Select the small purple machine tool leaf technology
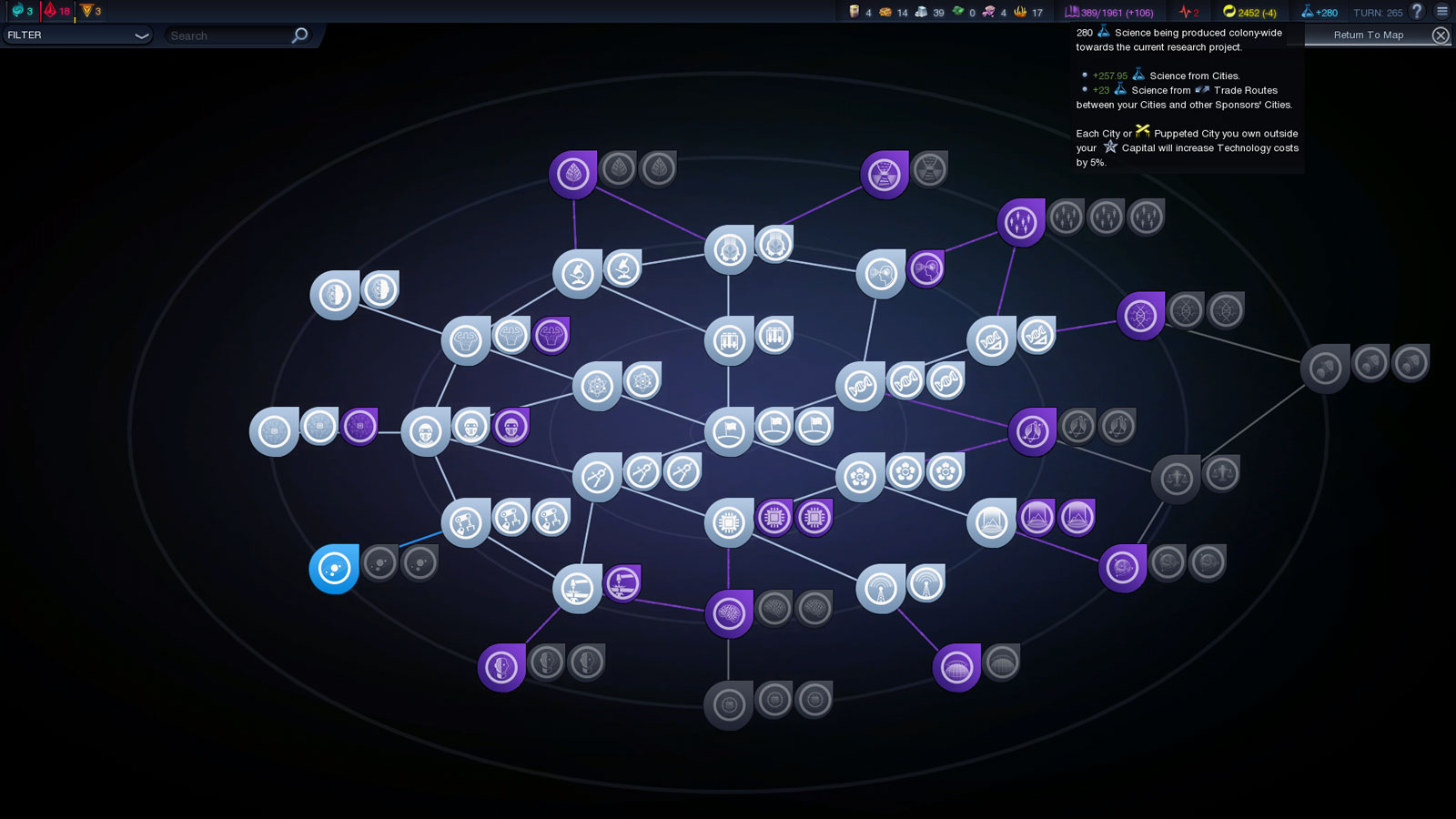The height and width of the screenshot is (819, 1456). coord(622,582)
